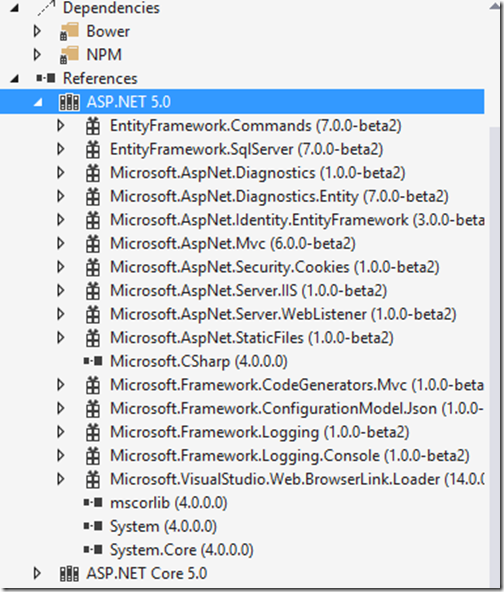Select 'Microsoft.CSharp (4.0.0.0)' text
The height and width of the screenshot is (592, 504).
[199, 361]
